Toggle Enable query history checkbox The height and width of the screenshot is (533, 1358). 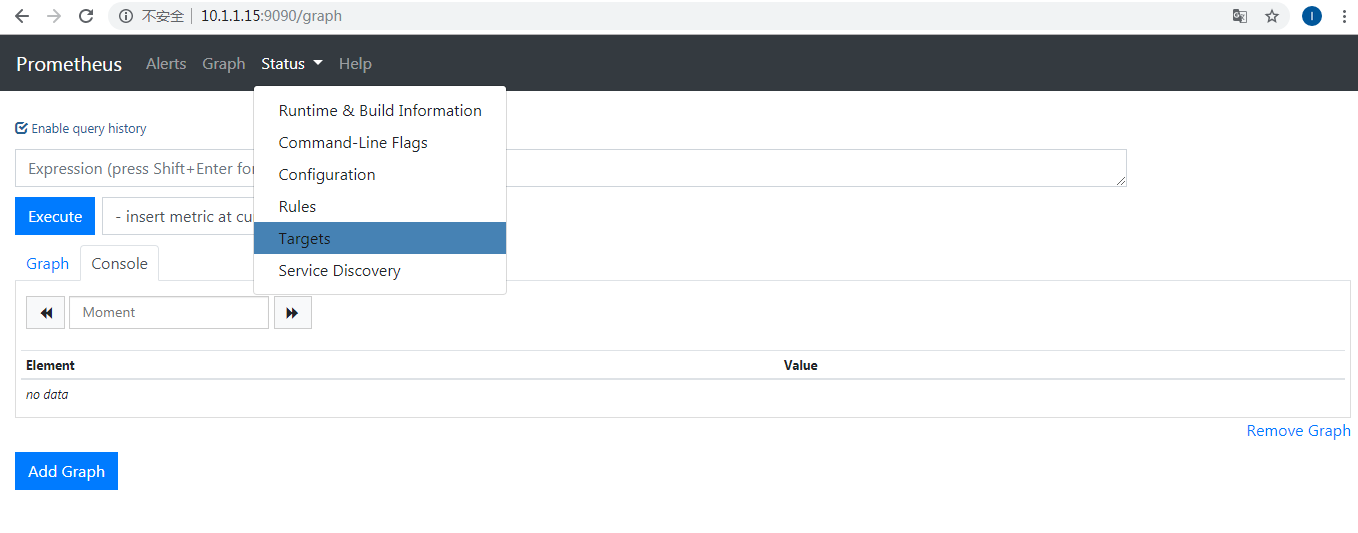(x=21, y=128)
